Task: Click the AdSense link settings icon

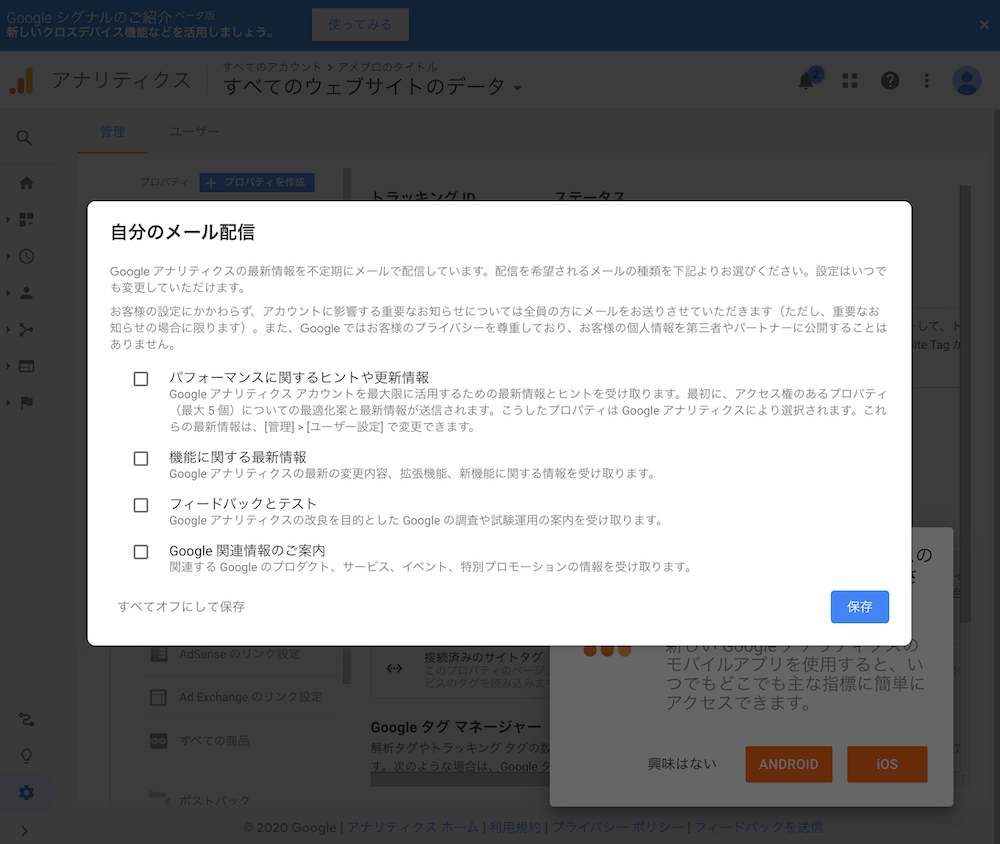Action: [159, 655]
